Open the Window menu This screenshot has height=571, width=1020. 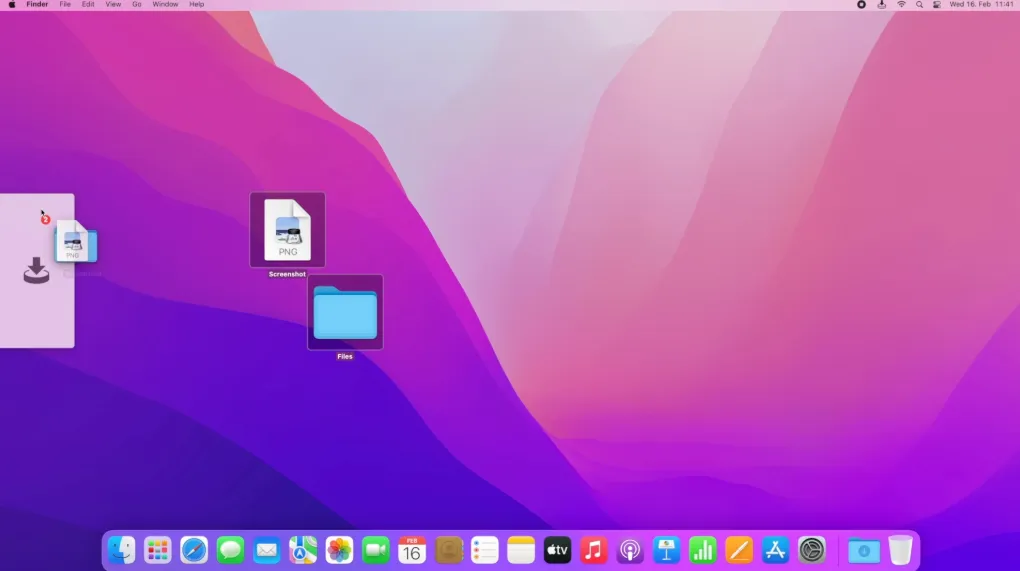165,5
